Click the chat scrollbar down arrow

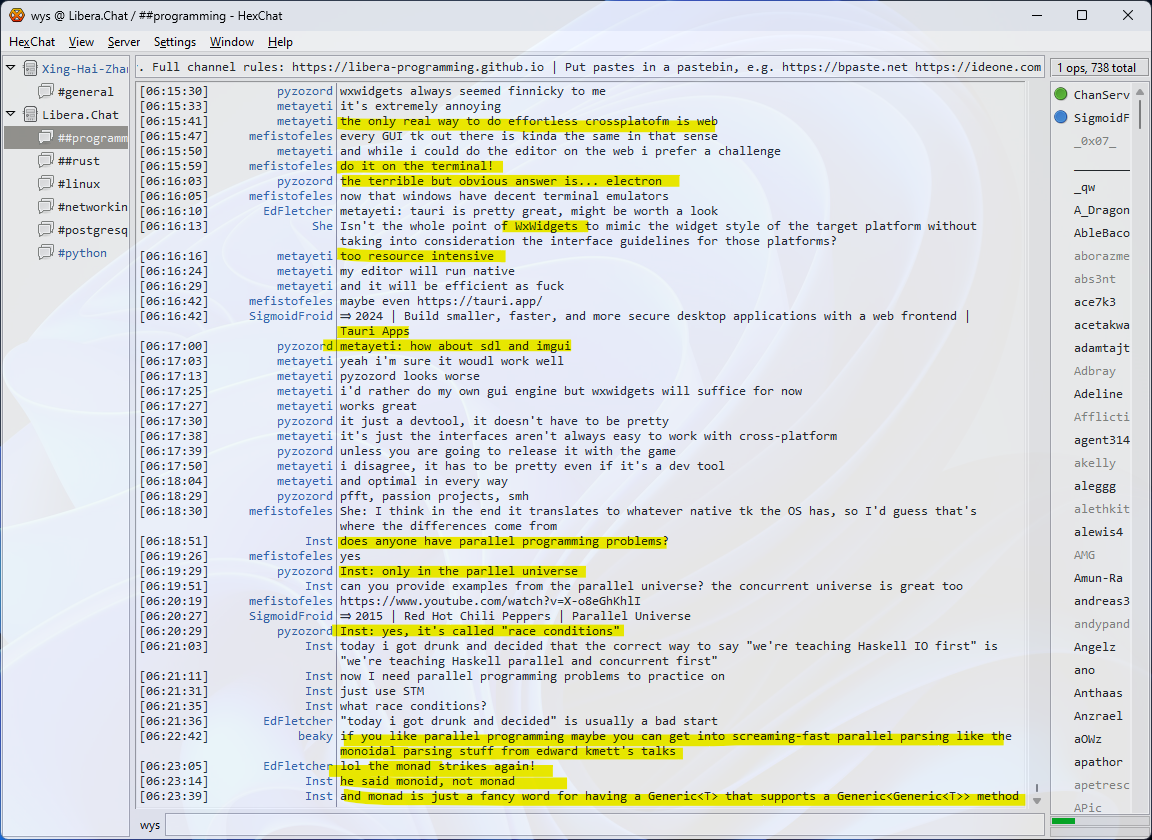click(x=1036, y=799)
